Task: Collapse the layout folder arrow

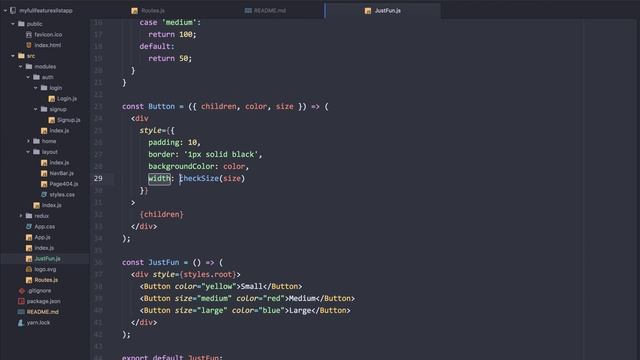Action: point(28,152)
